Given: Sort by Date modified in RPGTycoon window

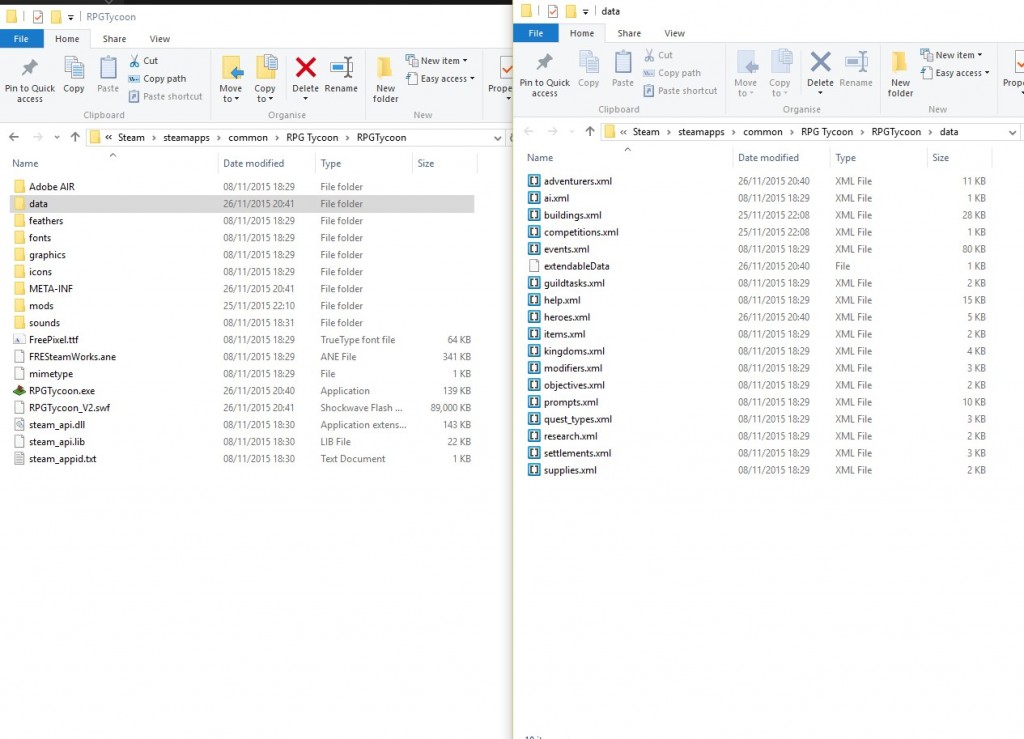Looking at the screenshot, I should 253,163.
